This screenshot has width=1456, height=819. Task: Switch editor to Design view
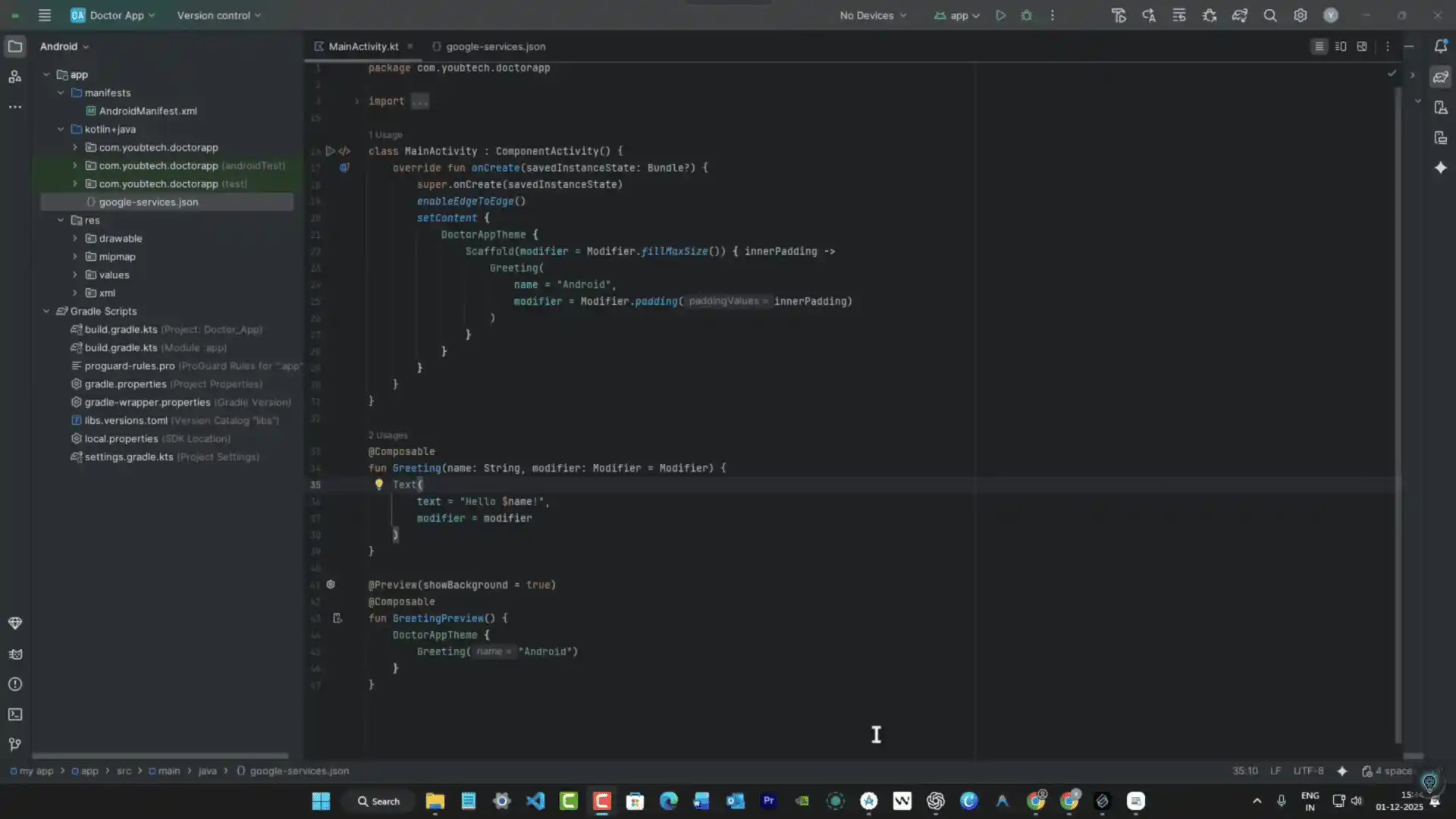[x=1362, y=46]
